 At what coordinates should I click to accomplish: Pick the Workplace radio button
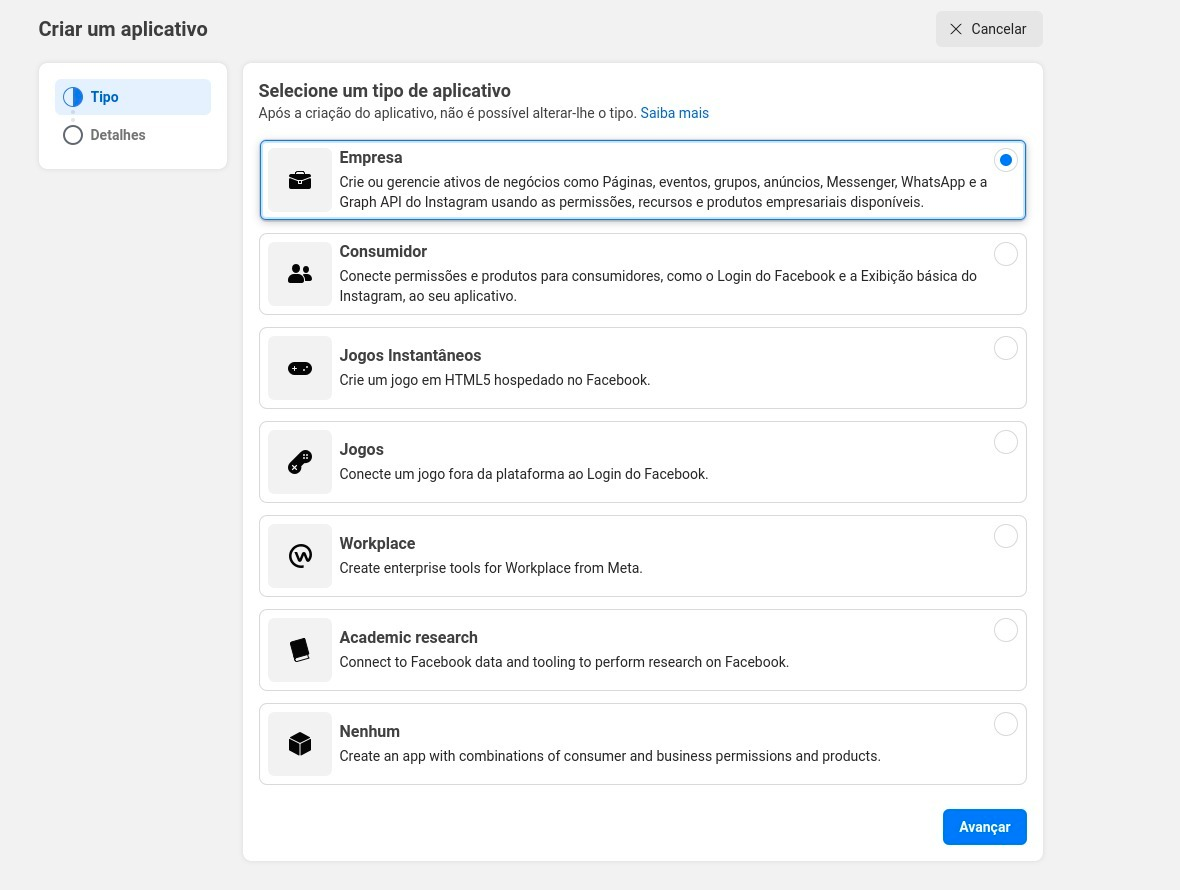[x=1005, y=536]
